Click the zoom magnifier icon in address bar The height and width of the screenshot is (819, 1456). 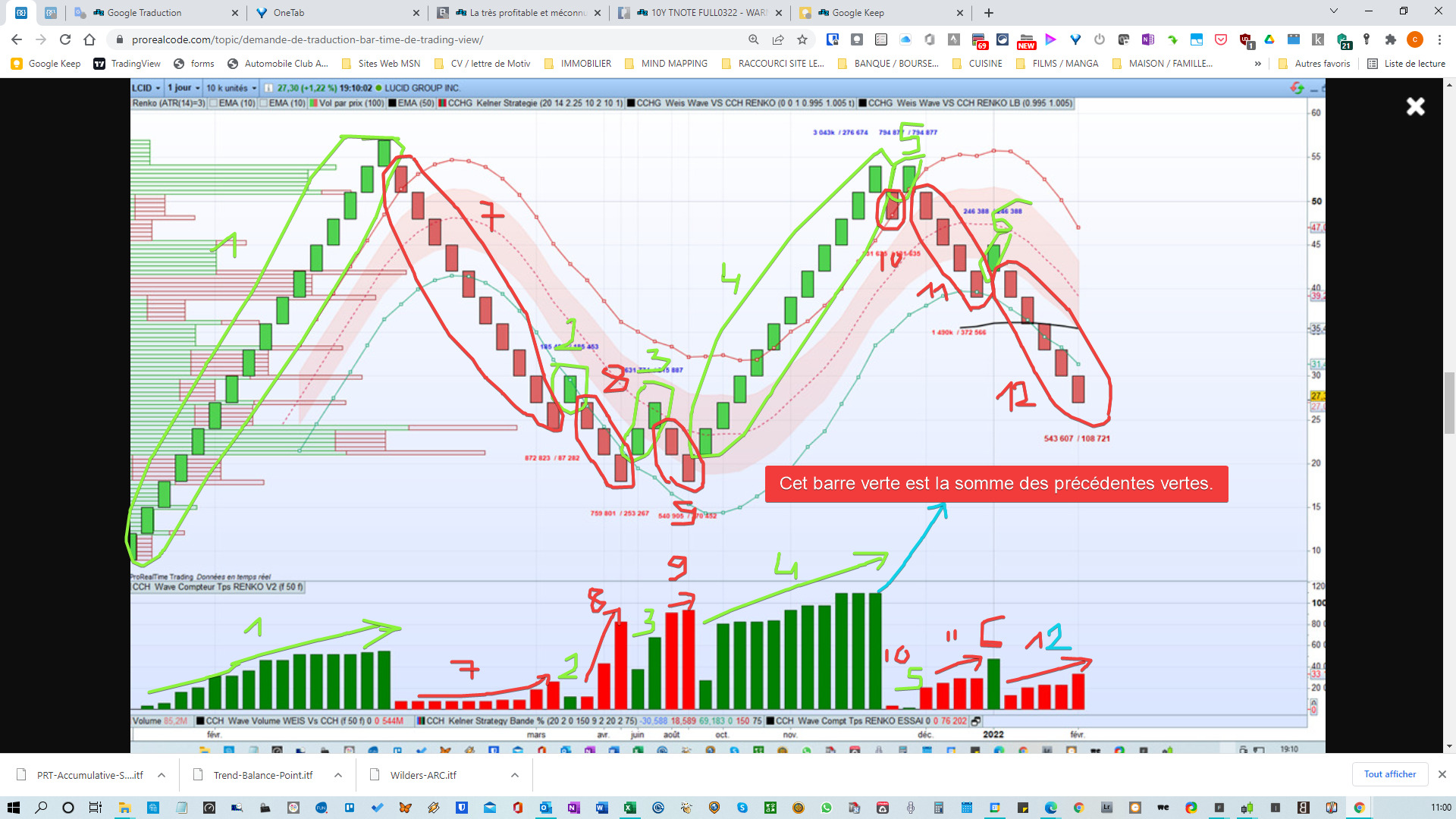753,39
